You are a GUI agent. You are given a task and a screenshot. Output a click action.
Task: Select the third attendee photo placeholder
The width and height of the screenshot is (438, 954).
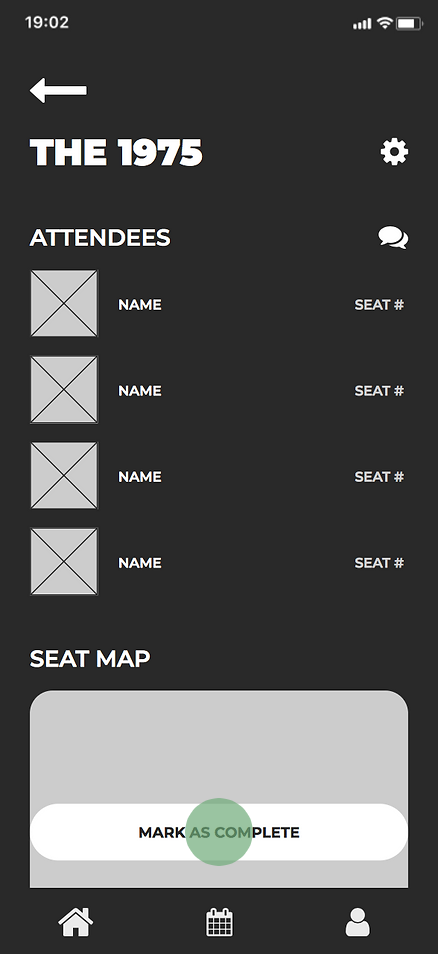(64, 475)
